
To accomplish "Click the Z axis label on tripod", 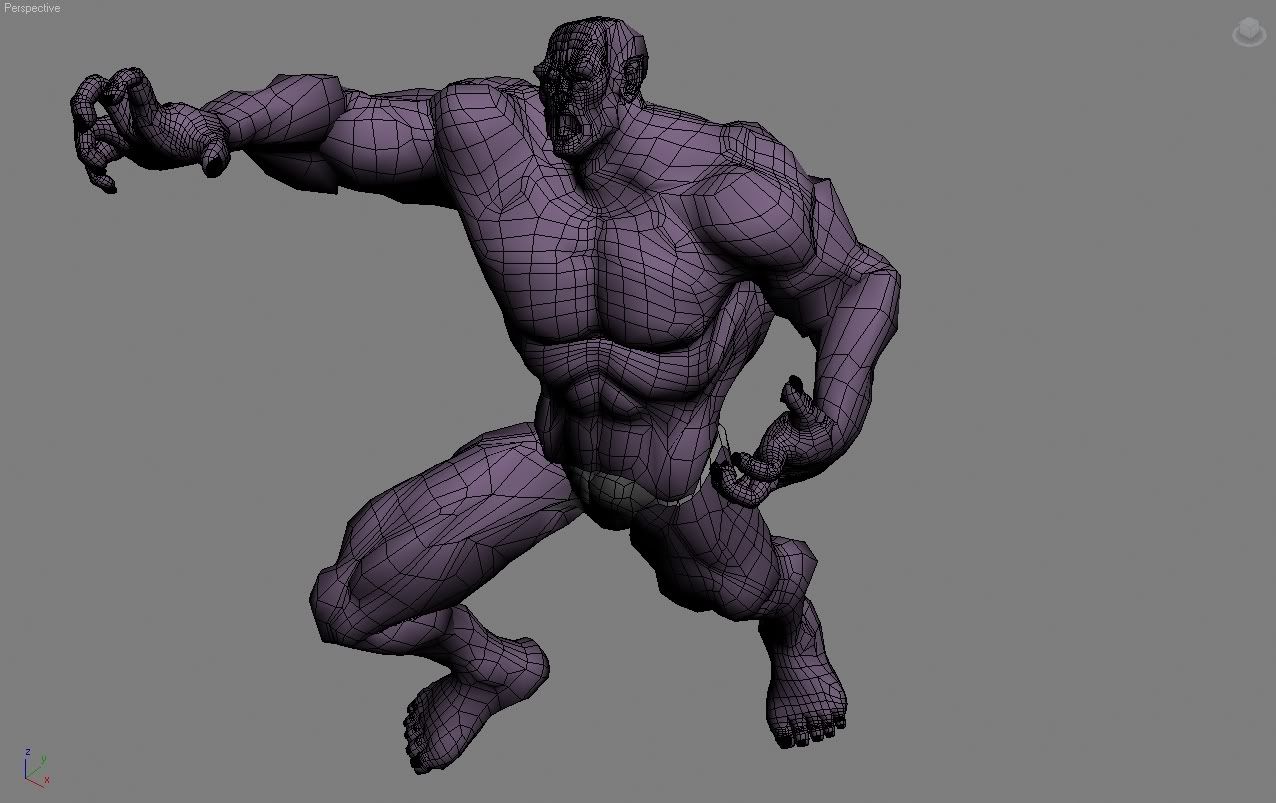I will pyautogui.click(x=28, y=751).
